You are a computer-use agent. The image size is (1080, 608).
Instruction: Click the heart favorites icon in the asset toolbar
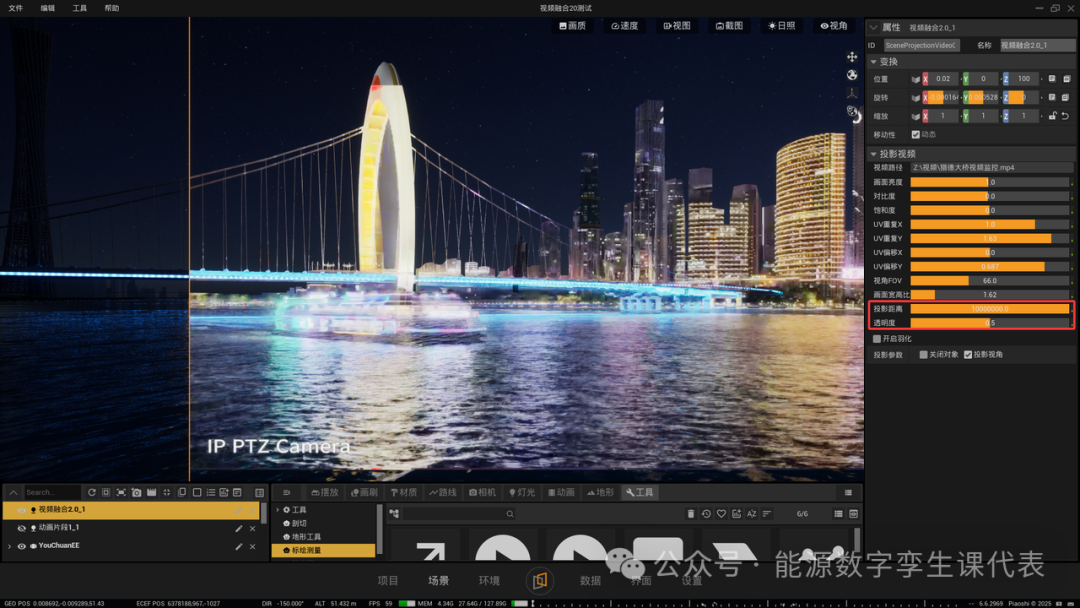click(x=721, y=514)
